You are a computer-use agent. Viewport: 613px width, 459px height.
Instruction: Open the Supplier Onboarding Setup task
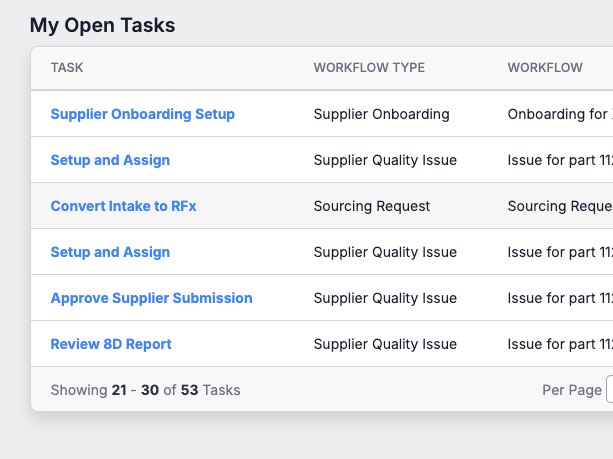click(x=143, y=114)
